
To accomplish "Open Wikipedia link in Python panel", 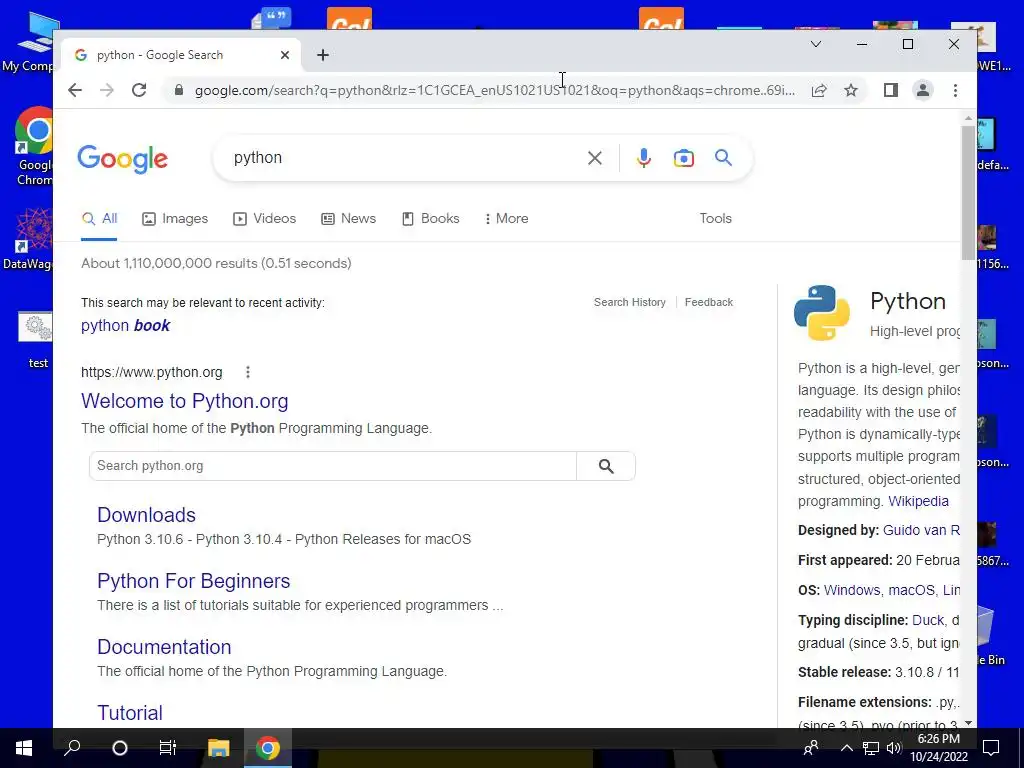I will tap(918, 502).
